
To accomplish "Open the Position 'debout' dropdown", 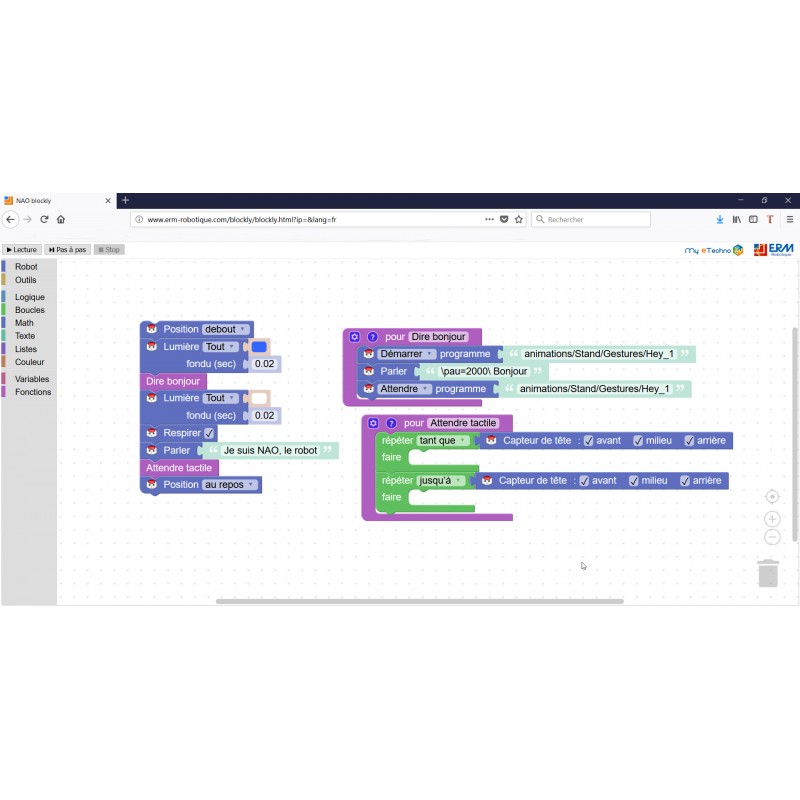I will point(225,329).
